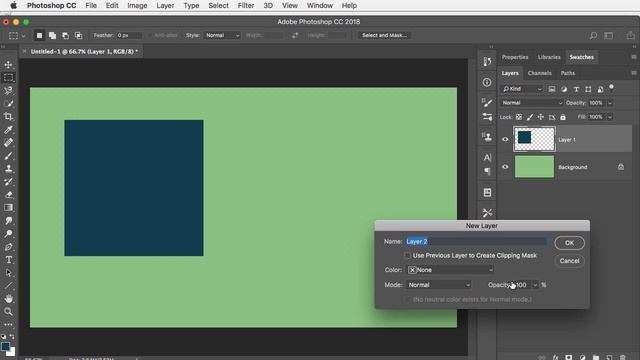The height and width of the screenshot is (360, 640).
Task: Open the tool preset picker arrow
Action: pyautogui.click(x=23, y=36)
